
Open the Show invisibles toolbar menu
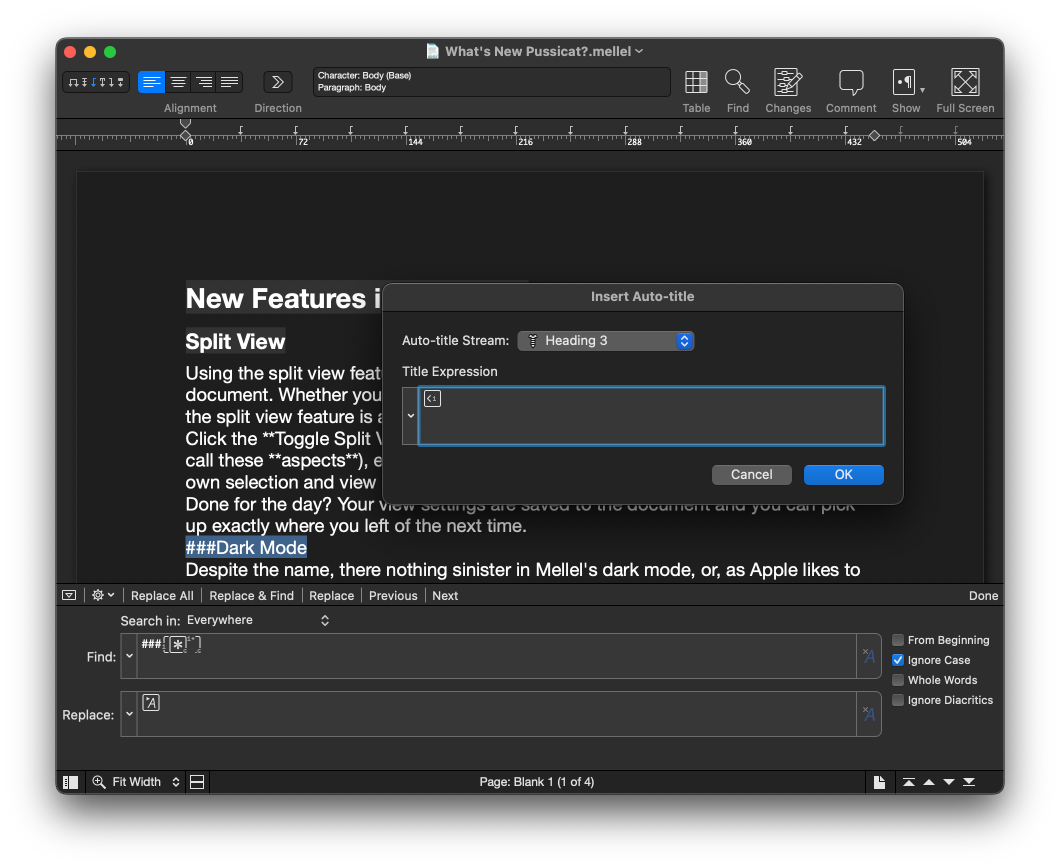pos(907,82)
